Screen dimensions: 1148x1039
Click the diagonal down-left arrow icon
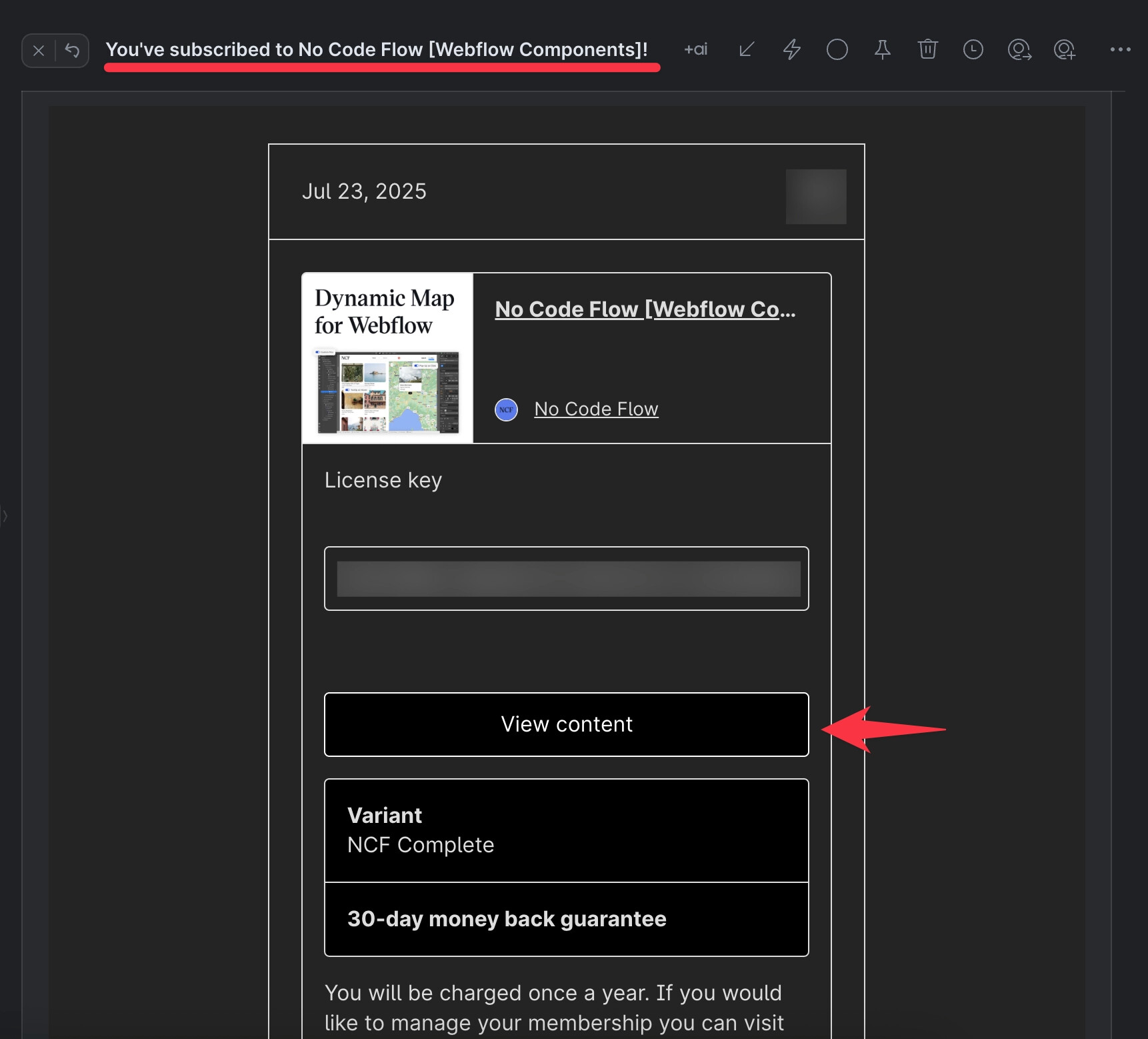click(x=747, y=49)
